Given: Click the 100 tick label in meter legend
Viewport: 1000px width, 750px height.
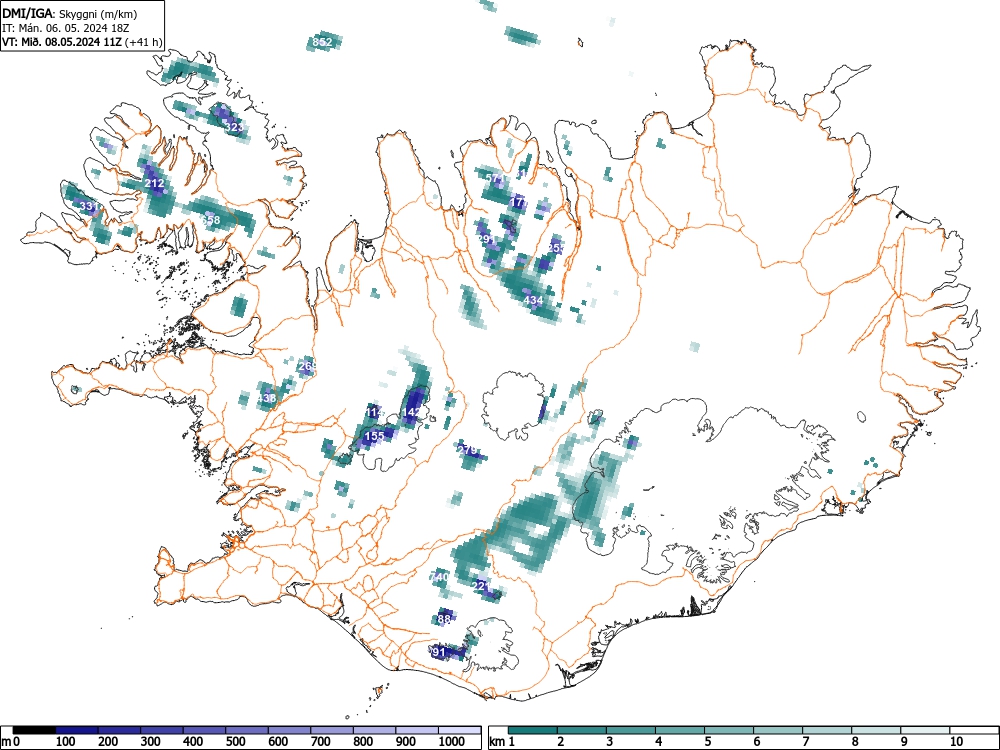Looking at the screenshot, I should click(x=66, y=742).
